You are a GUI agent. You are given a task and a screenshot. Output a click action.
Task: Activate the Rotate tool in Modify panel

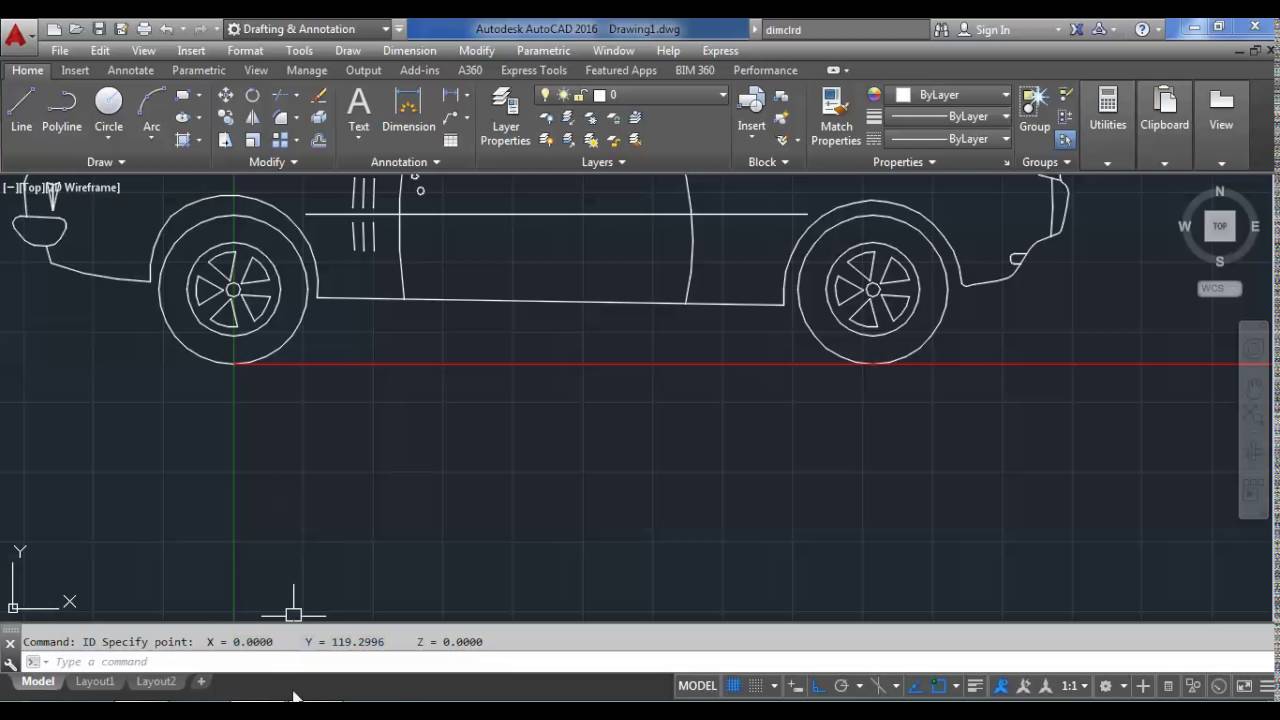[253, 95]
